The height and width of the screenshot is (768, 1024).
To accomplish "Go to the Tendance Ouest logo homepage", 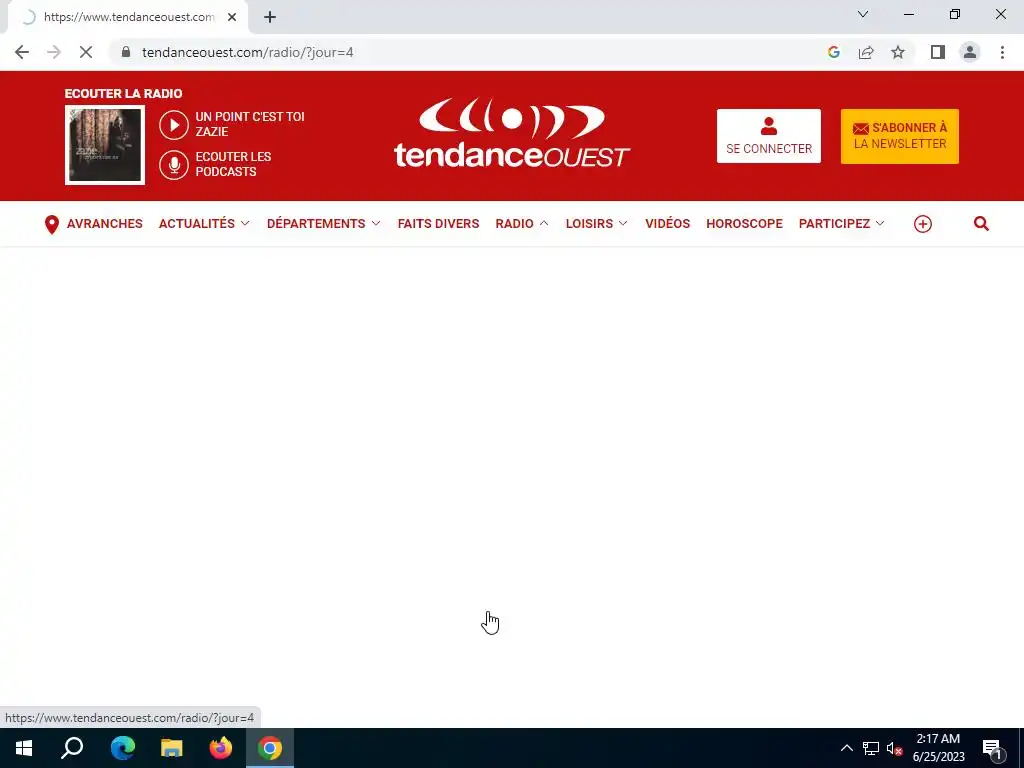I will pos(511,134).
